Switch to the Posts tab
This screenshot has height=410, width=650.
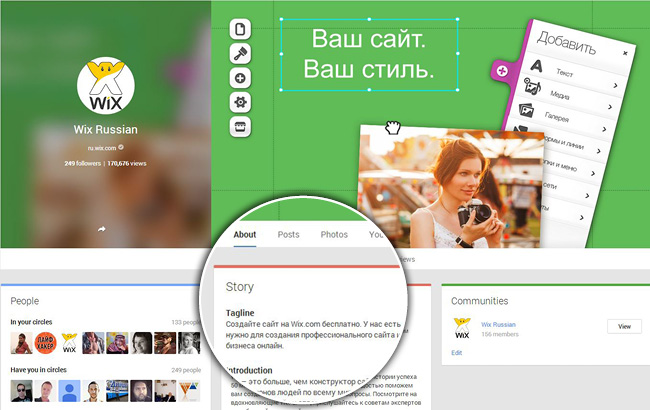point(289,235)
